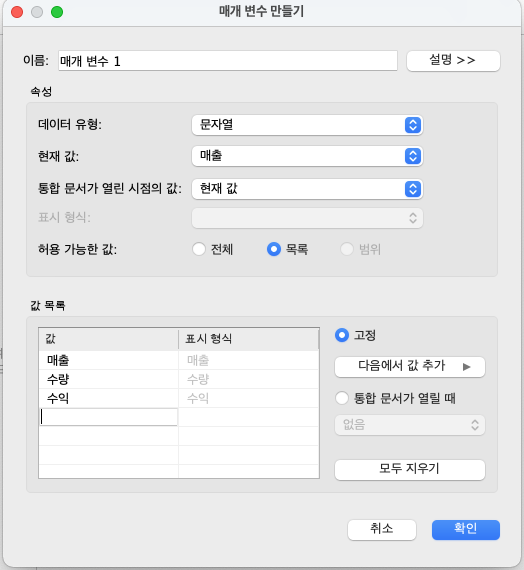This screenshot has width=524, height=570.
Task: Close the 매개 변수 만들기 dialog
Action: coord(17,12)
